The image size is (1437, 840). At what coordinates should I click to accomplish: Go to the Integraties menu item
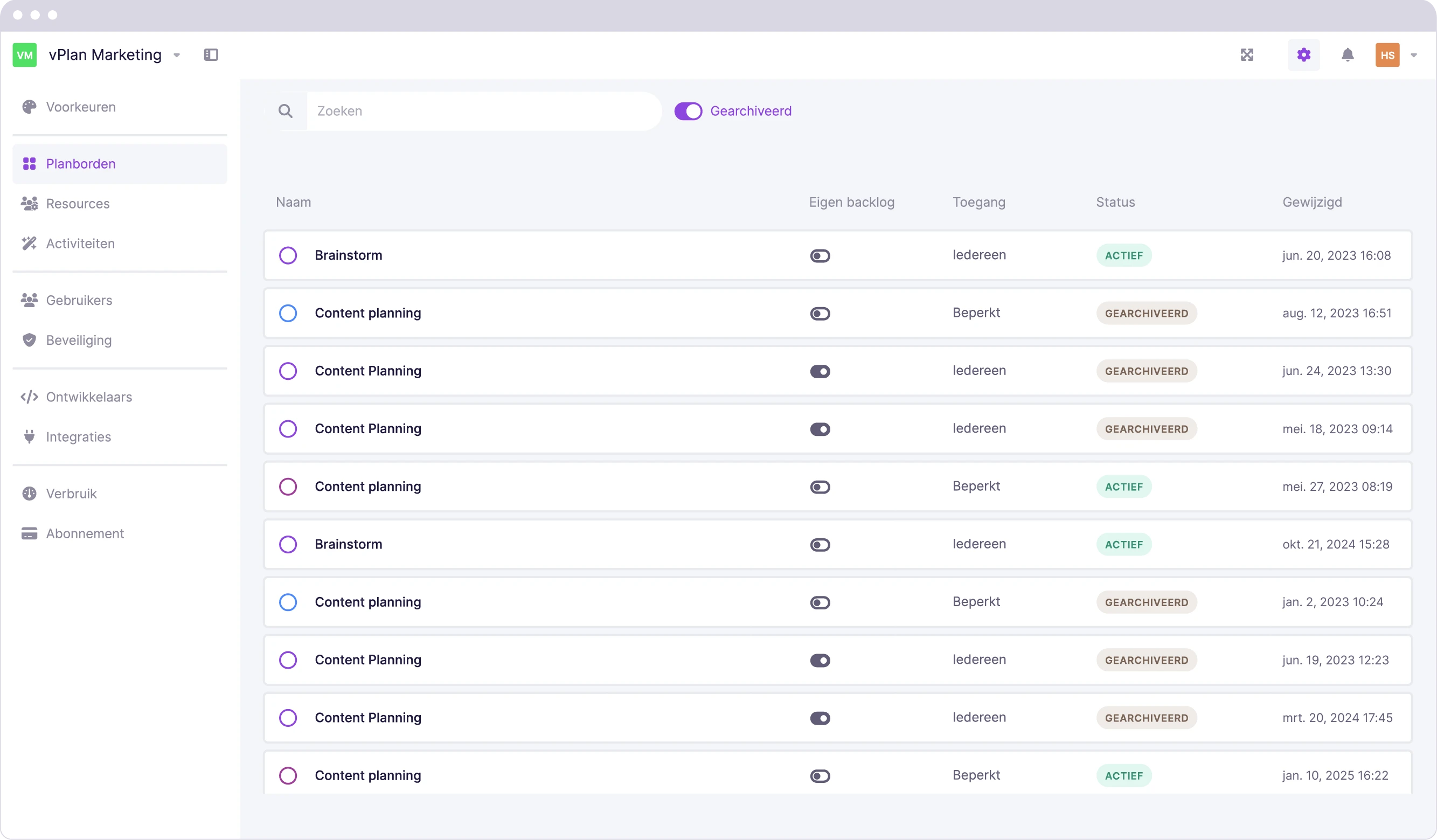(78, 437)
